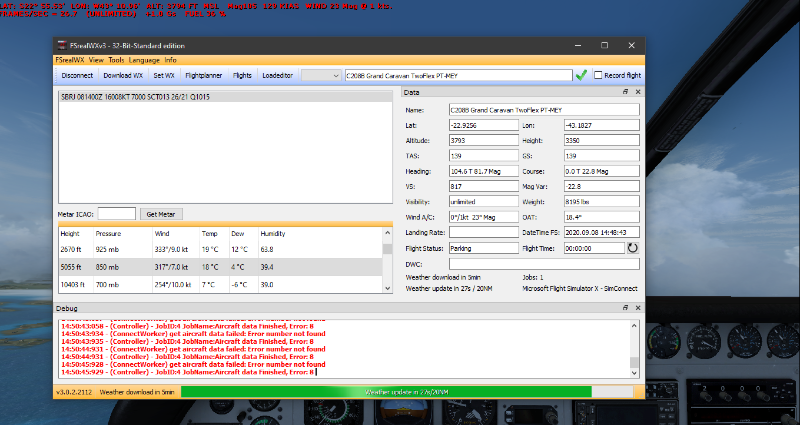Image resolution: width=800 pixels, height=425 pixels.
Task: Click the Visibility field showing unlimited
Action: click(x=484, y=202)
